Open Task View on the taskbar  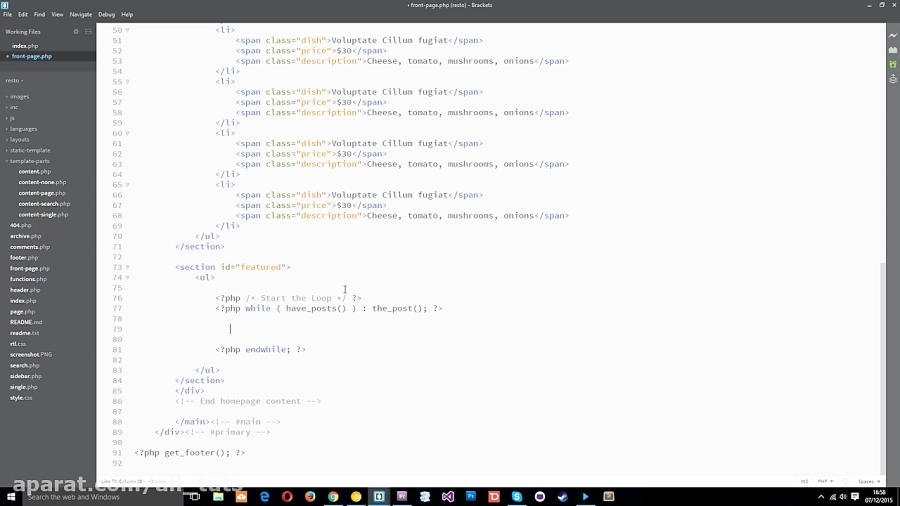pos(195,497)
